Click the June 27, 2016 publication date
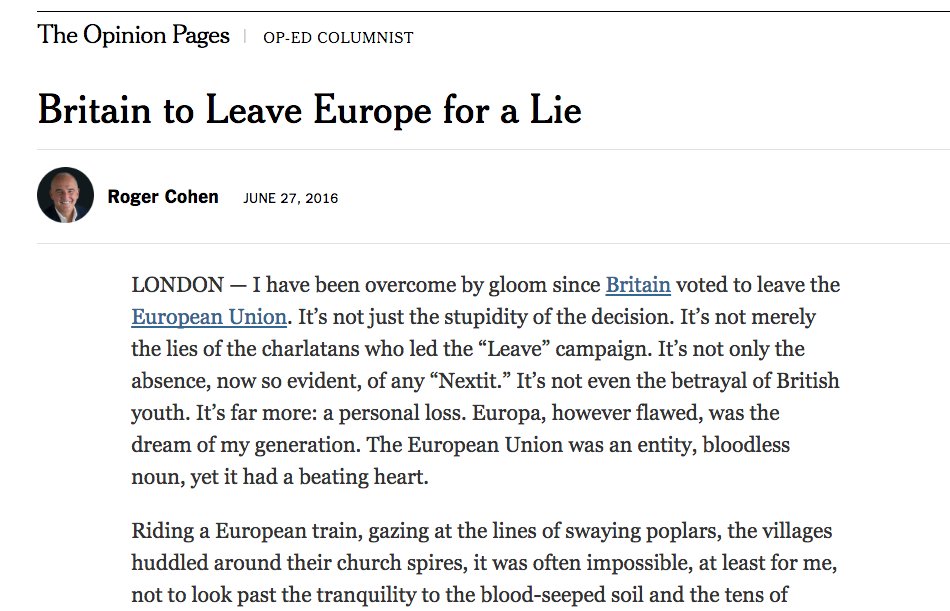The image size is (950, 611). click(x=290, y=198)
